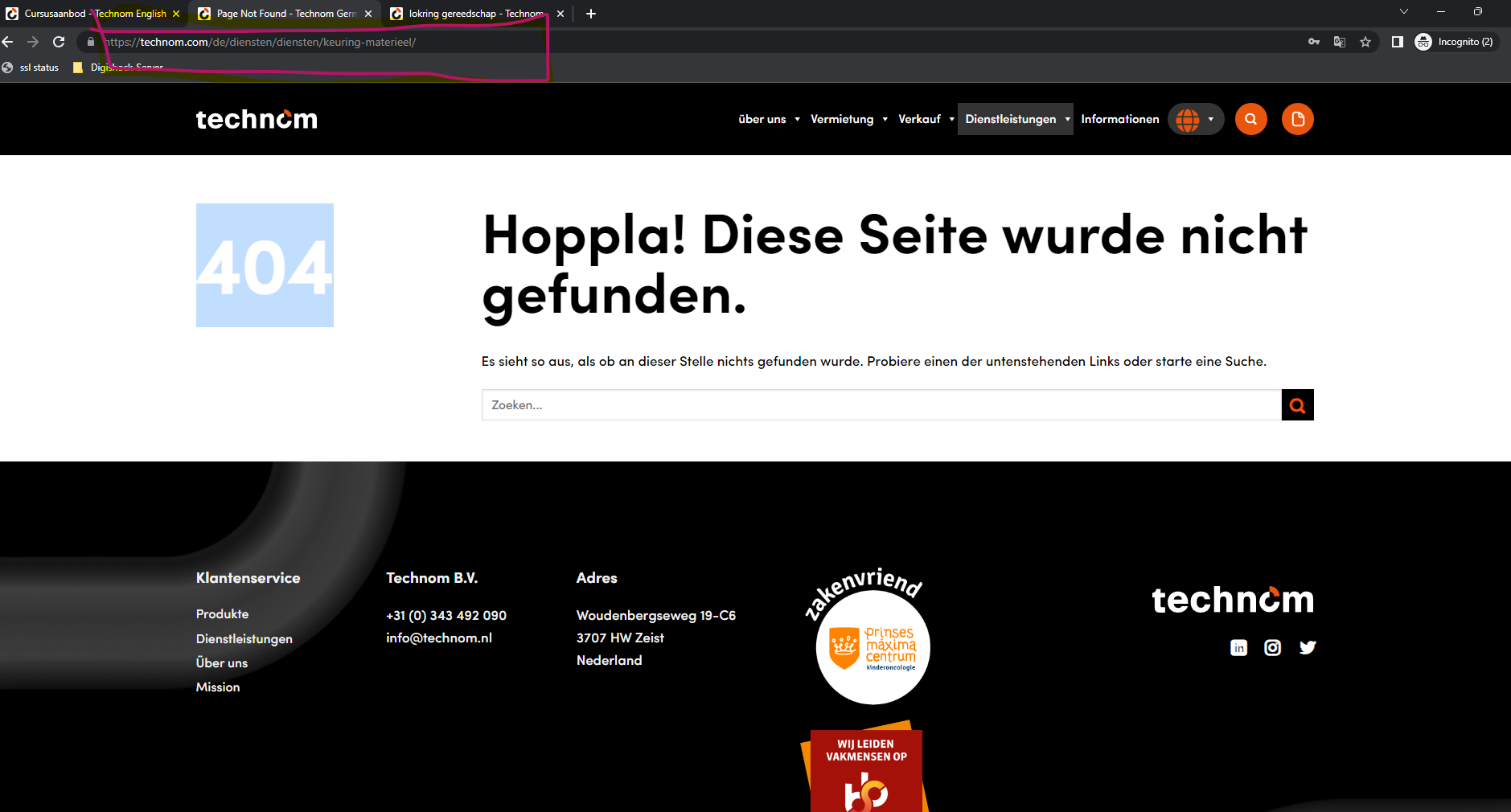
Task: Open Dienstleistungen link in footer Klantenservice
Action: [x=244, y=639]
